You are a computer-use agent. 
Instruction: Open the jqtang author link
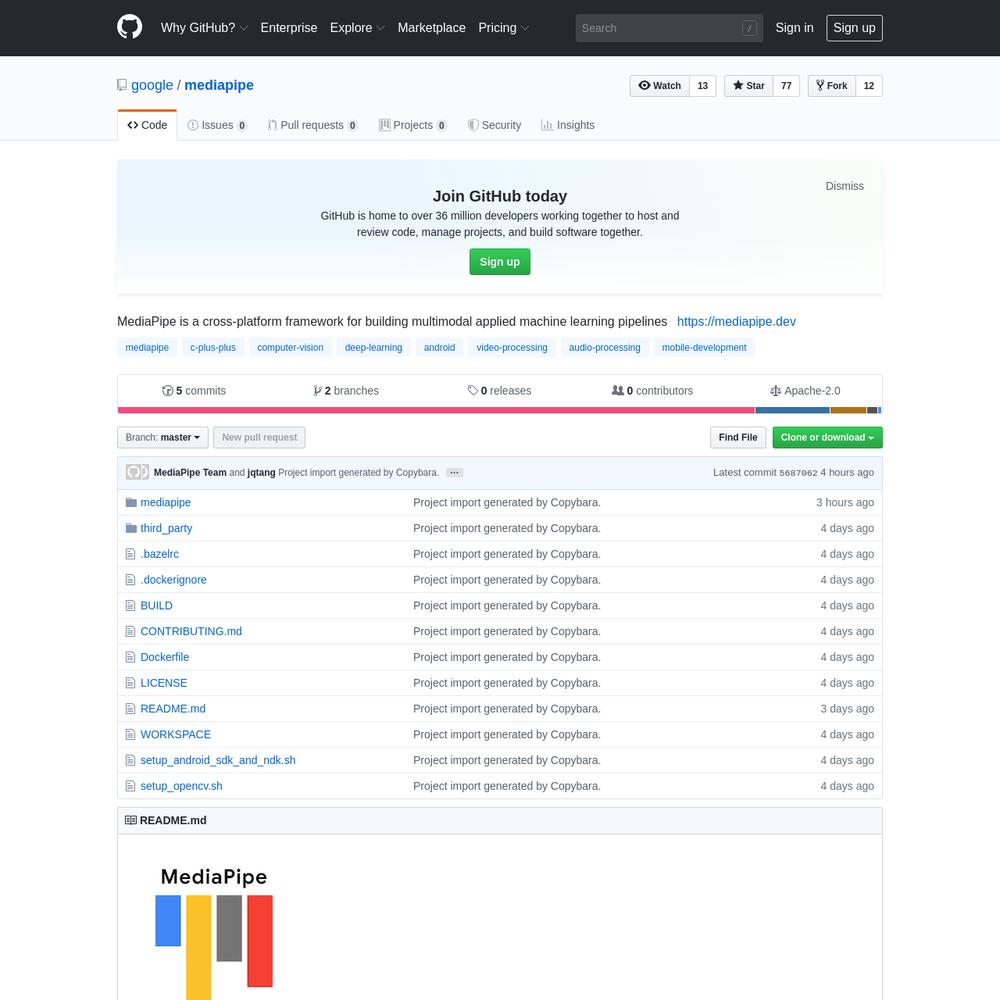tap(261, 473)
